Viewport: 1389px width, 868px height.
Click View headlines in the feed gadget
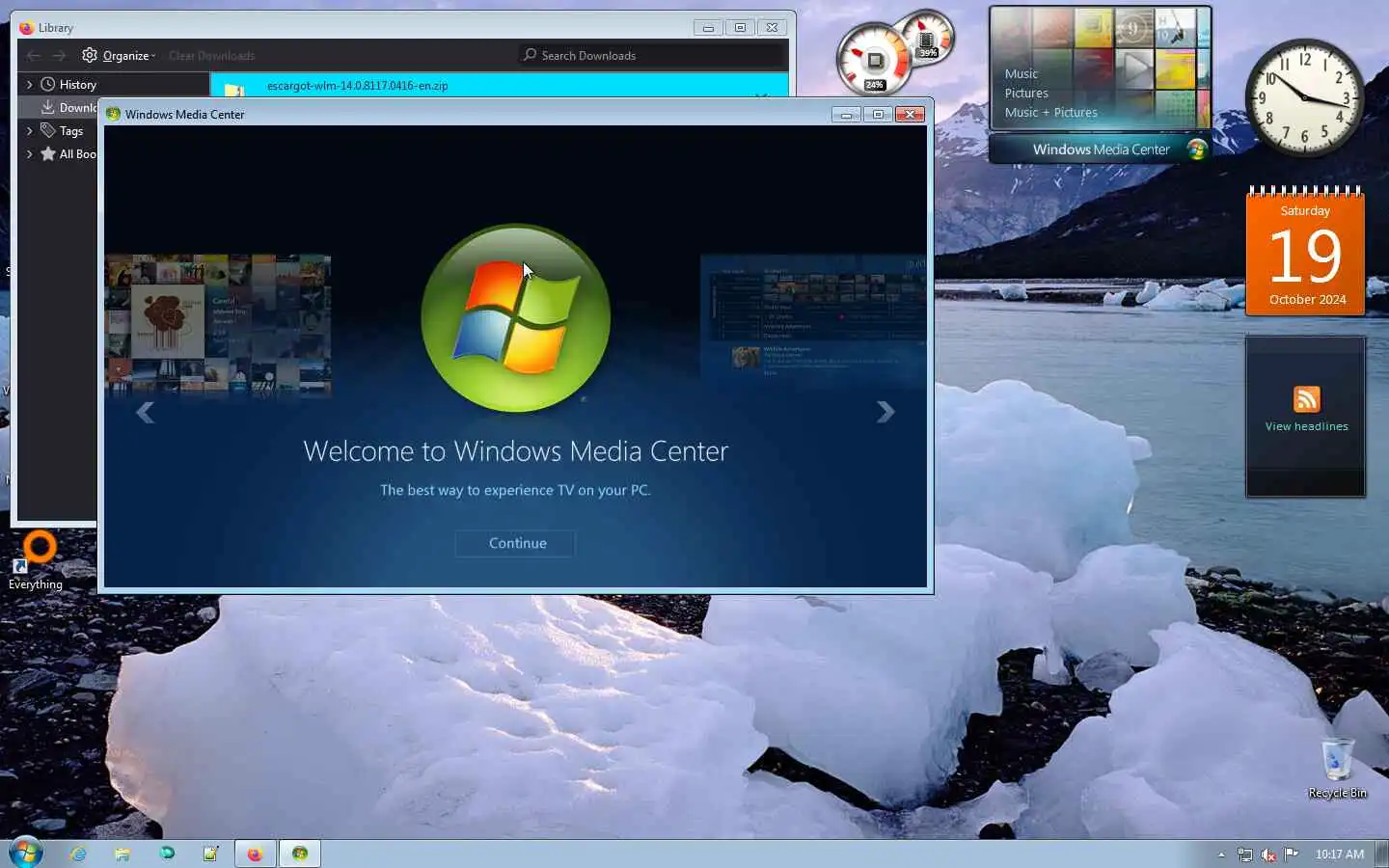pyautogui.click(x=1306, y=426)
